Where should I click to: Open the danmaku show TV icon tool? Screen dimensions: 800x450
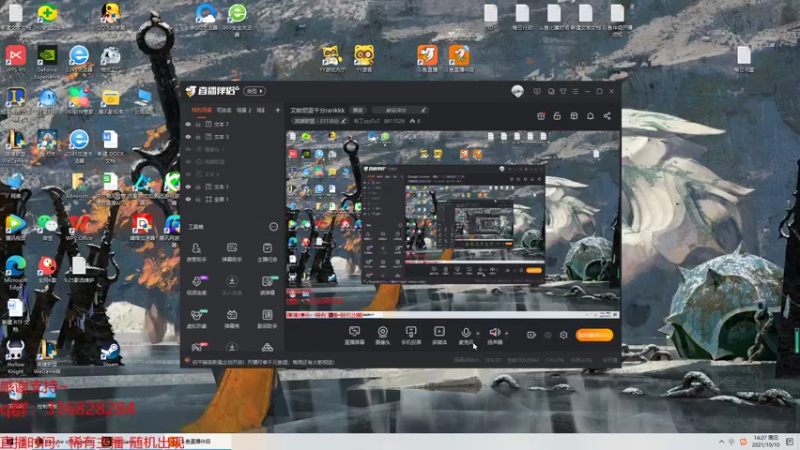click(232, 319)
